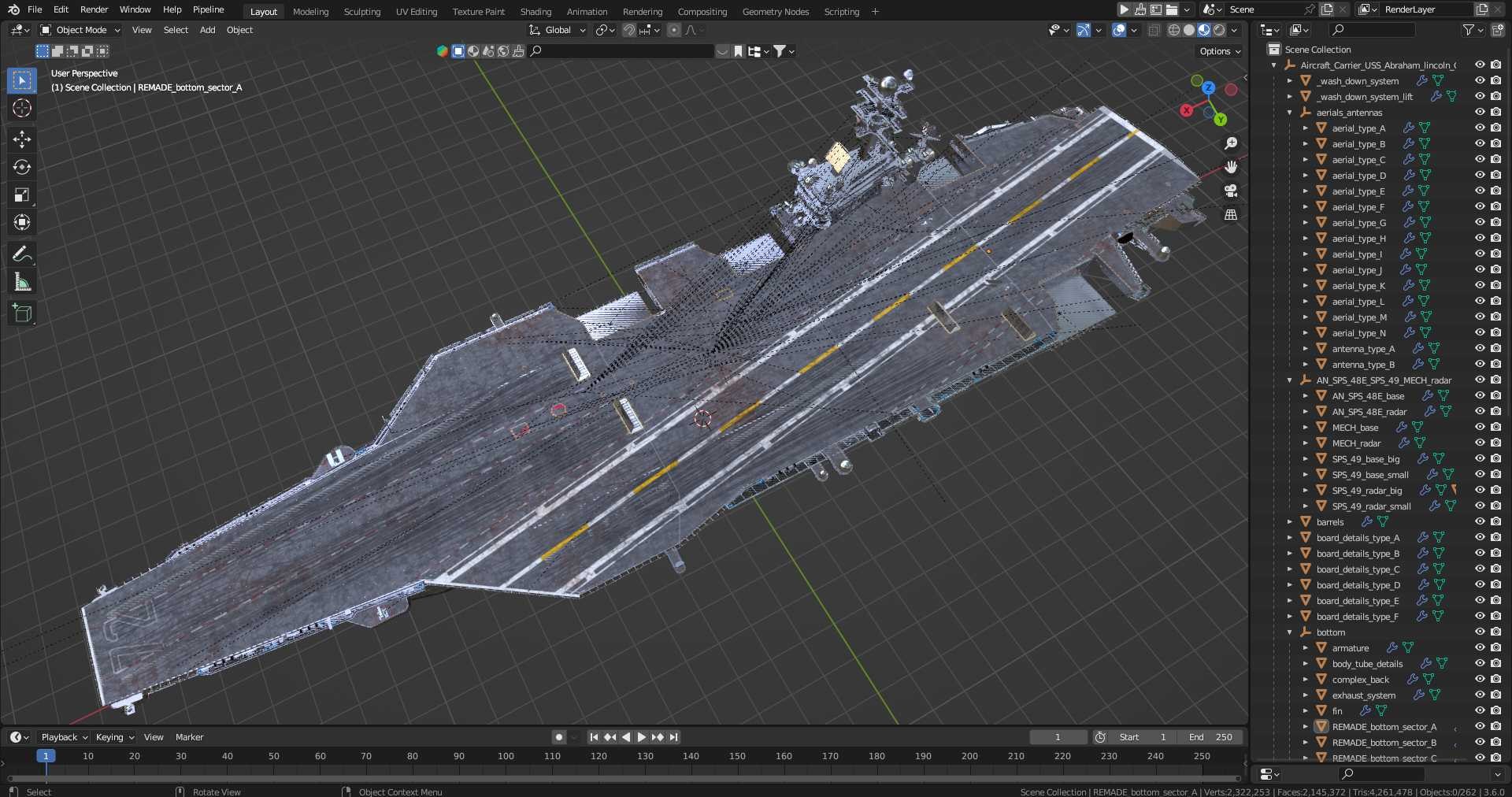This screenshot has height=797, width=1512.
Task: Select the Add Cube tool
Action: (22, 313)
